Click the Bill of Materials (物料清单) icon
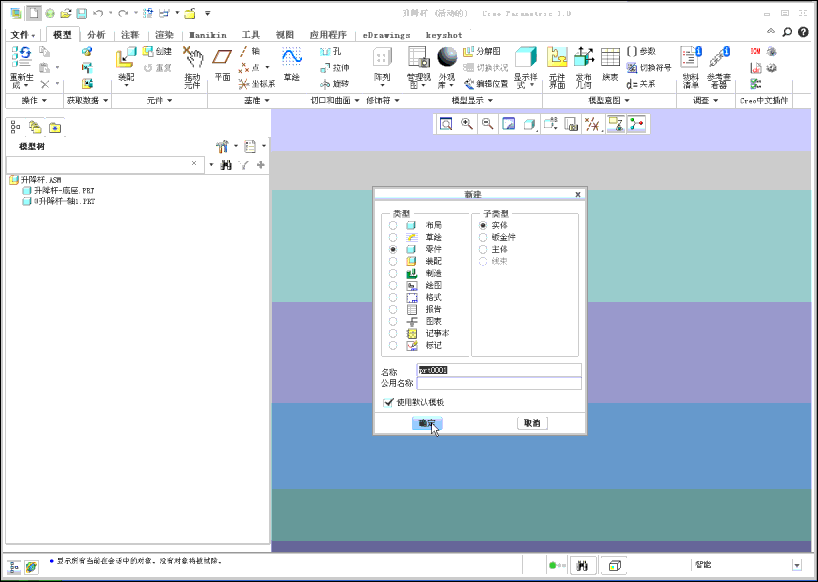This screenshot has height=582, width=818. pyautogui.click(x=691, y=57)
